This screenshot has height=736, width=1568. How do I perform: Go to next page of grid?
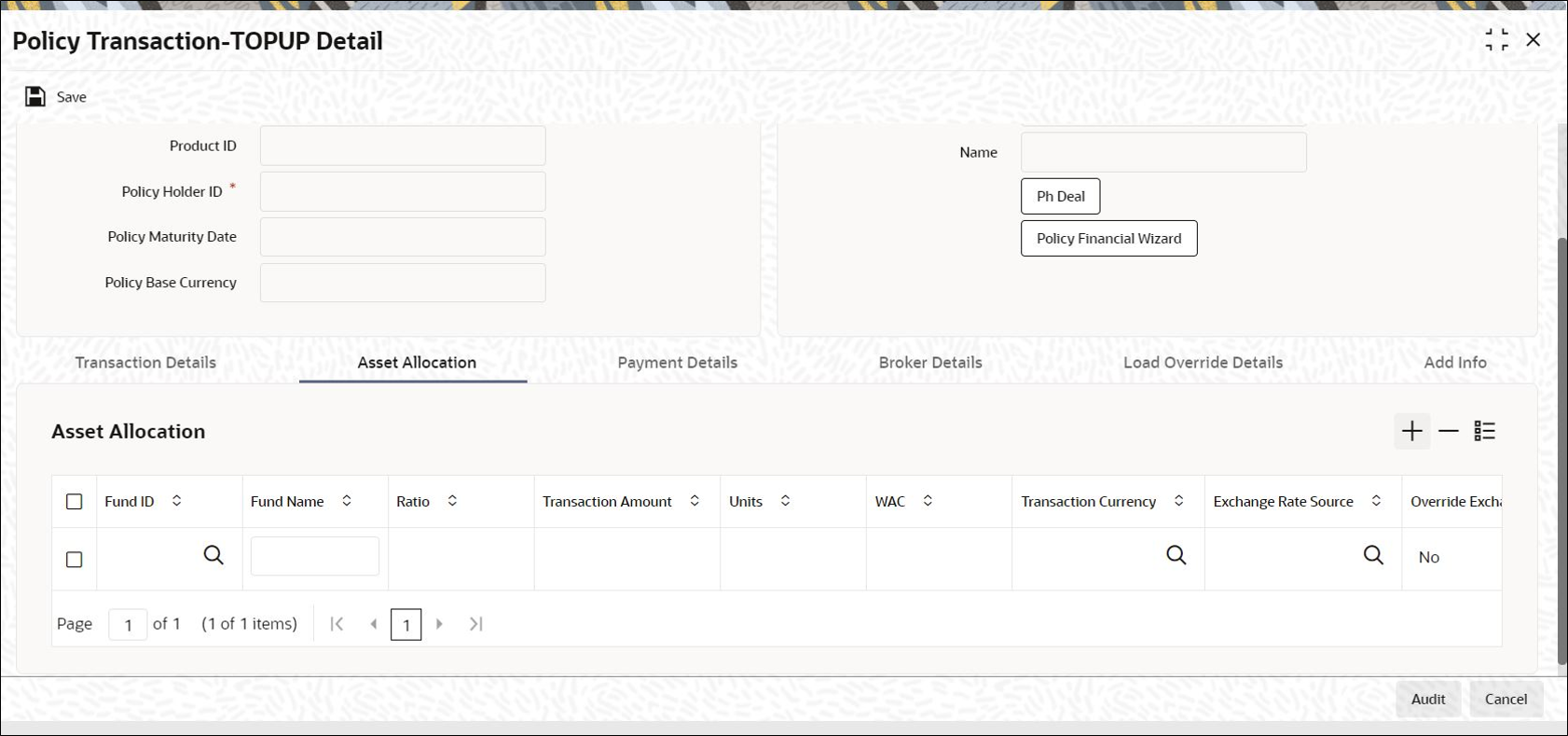[439, 624]
